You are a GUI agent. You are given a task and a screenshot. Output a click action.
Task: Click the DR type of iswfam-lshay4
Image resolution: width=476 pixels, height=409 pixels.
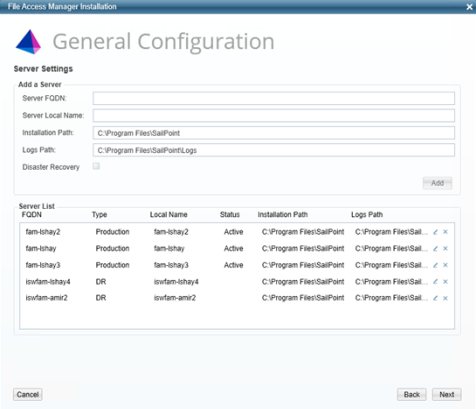(101, 282)
